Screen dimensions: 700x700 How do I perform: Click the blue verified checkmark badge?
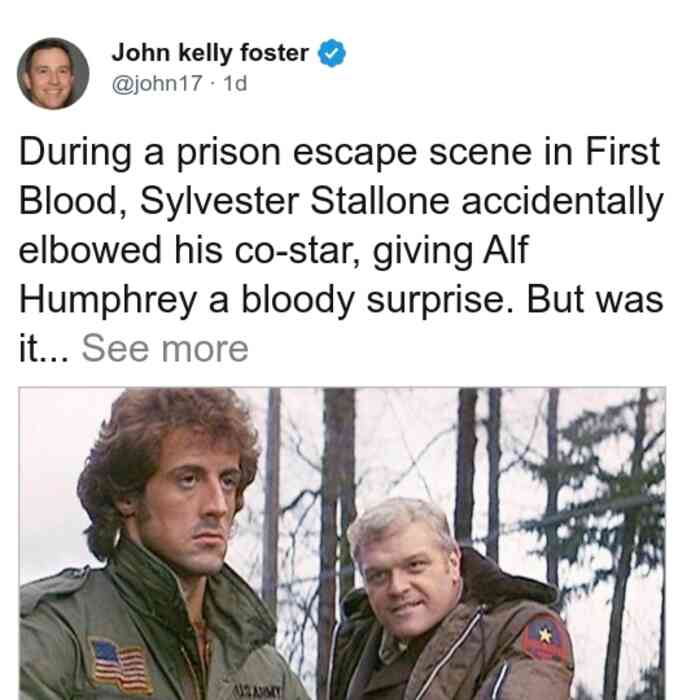point(331,53)
